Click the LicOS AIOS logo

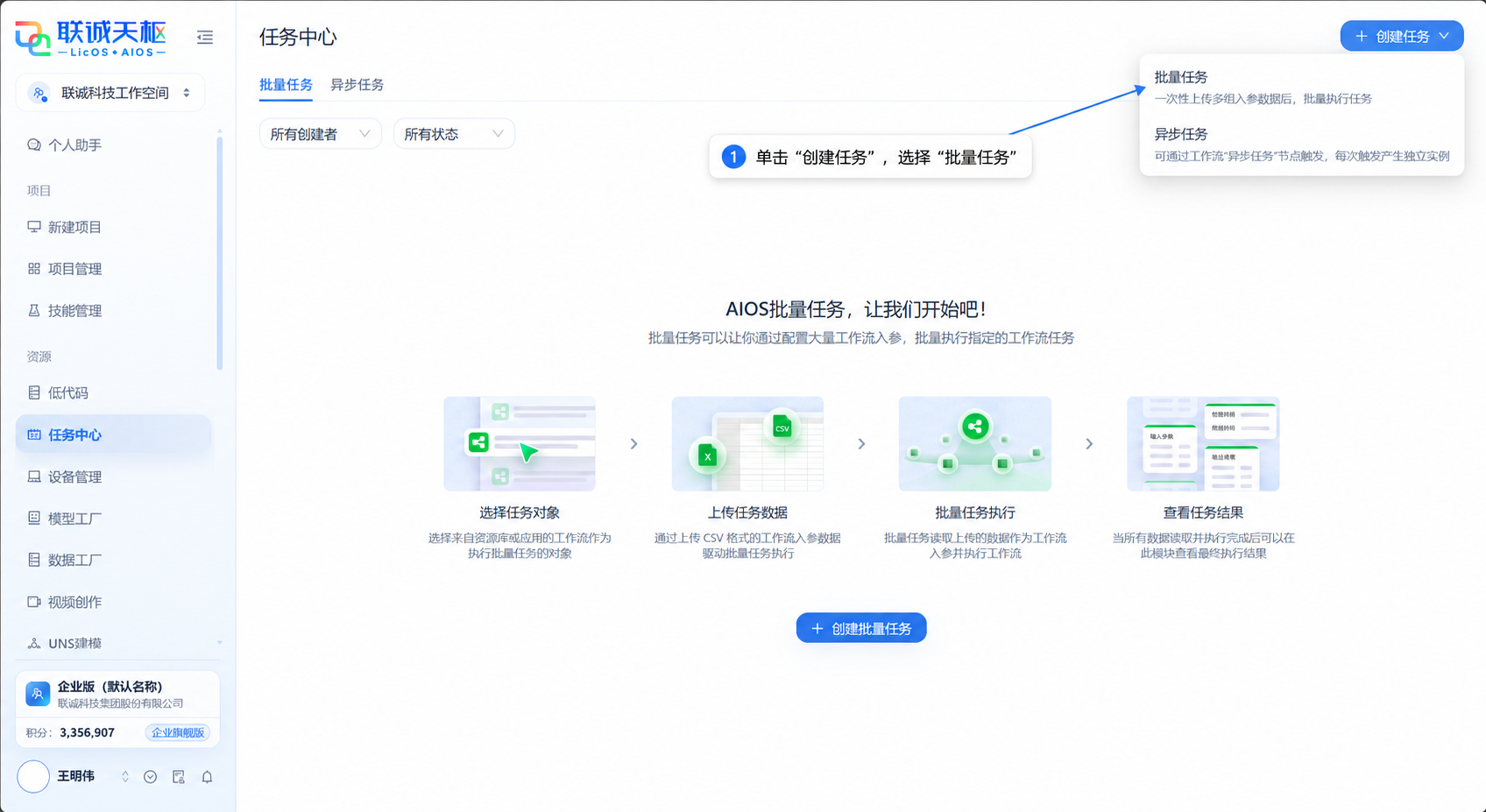(x=90, y=39)
